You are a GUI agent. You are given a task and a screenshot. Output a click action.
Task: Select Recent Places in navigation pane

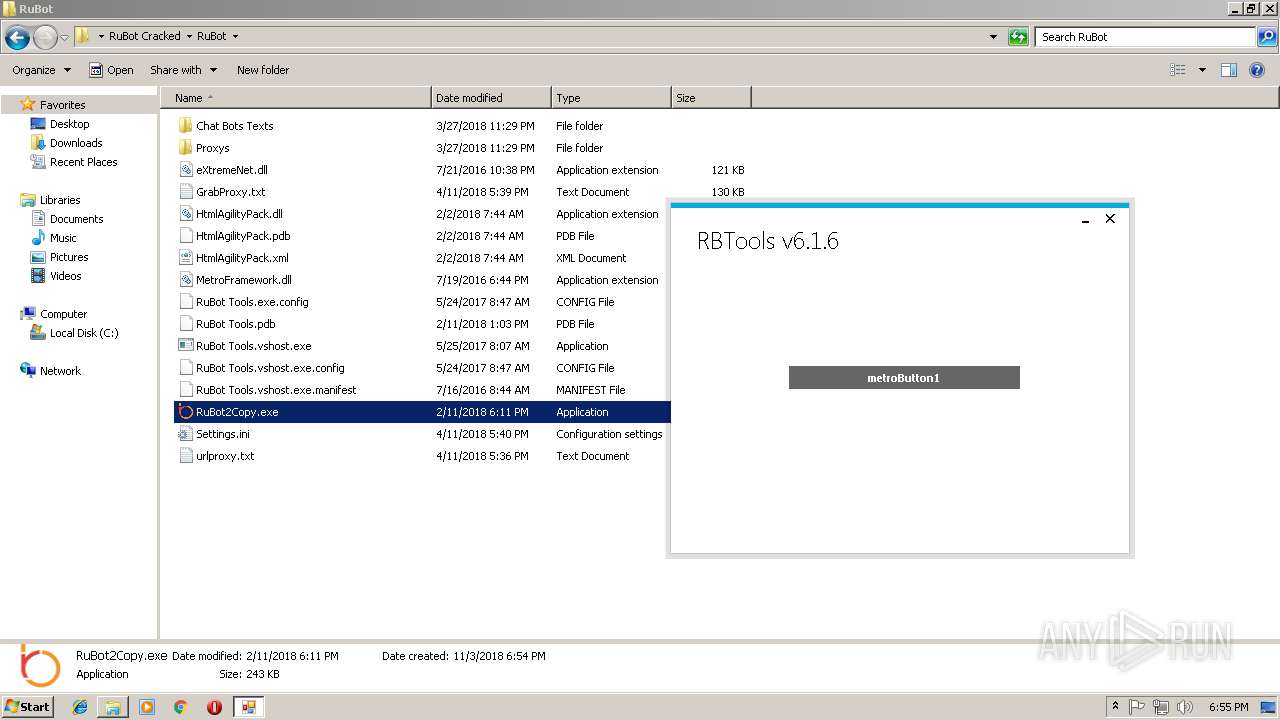(x=83, y=162)
